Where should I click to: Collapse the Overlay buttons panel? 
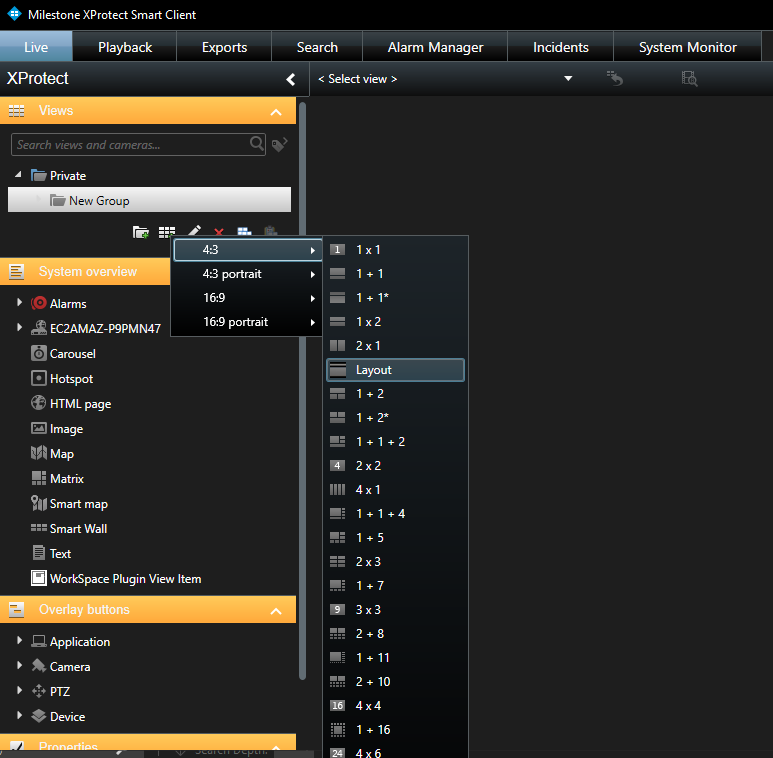[276, 611]
